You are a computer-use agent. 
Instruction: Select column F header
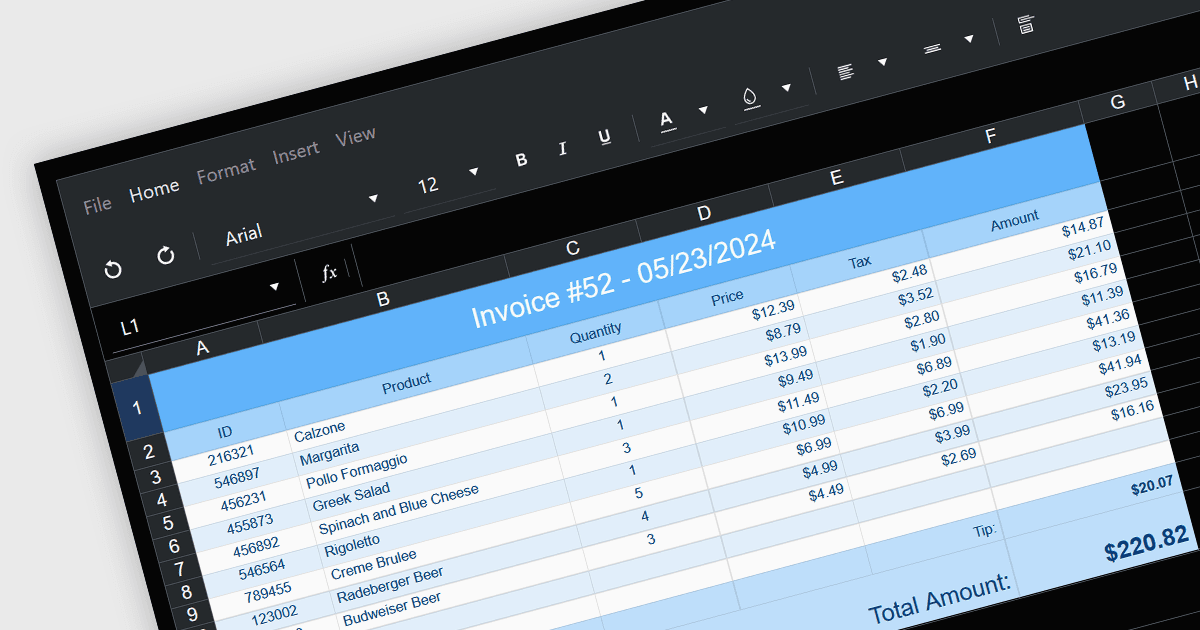991,136
